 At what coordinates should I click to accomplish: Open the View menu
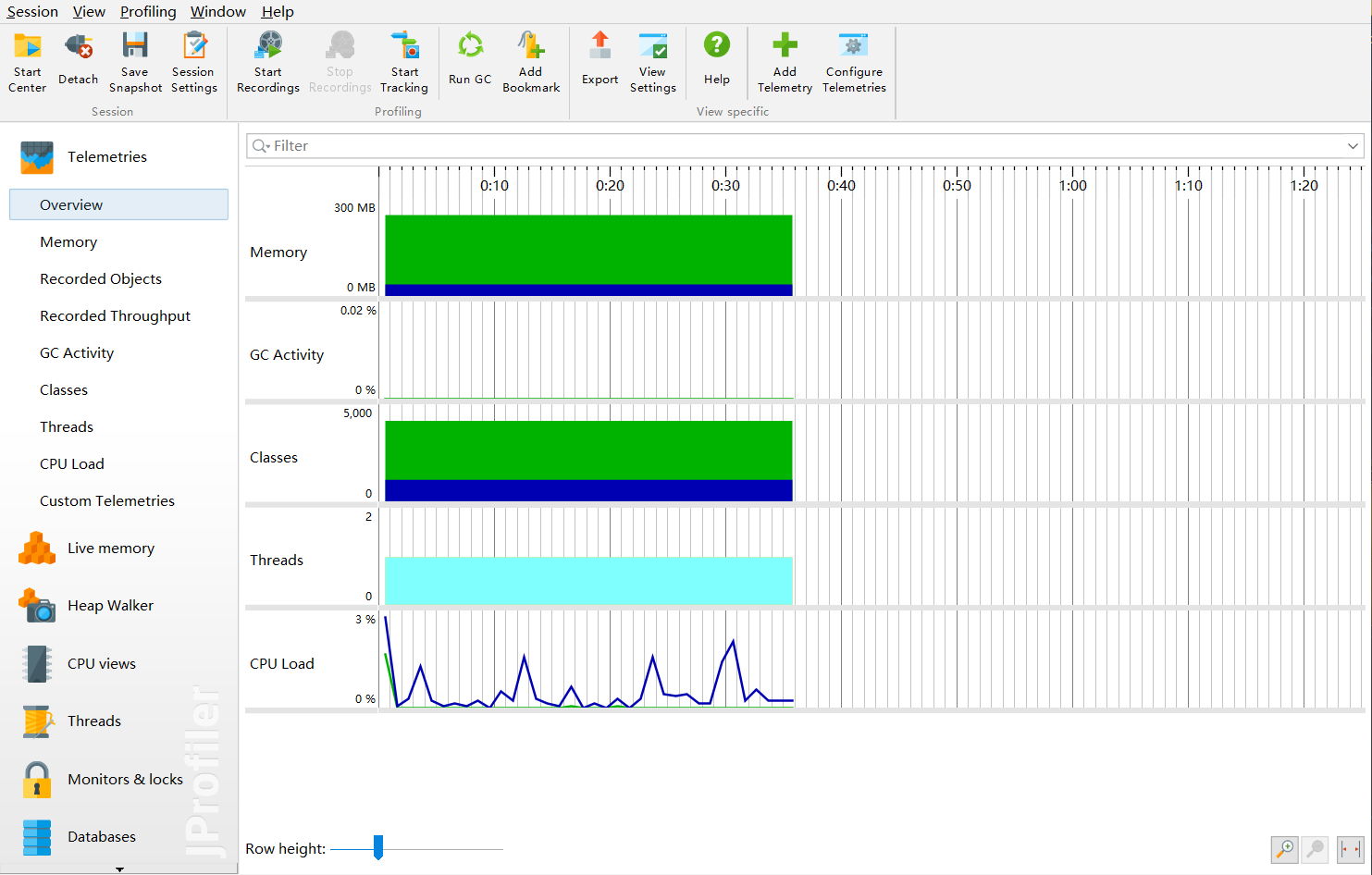(x=89, y=12)
